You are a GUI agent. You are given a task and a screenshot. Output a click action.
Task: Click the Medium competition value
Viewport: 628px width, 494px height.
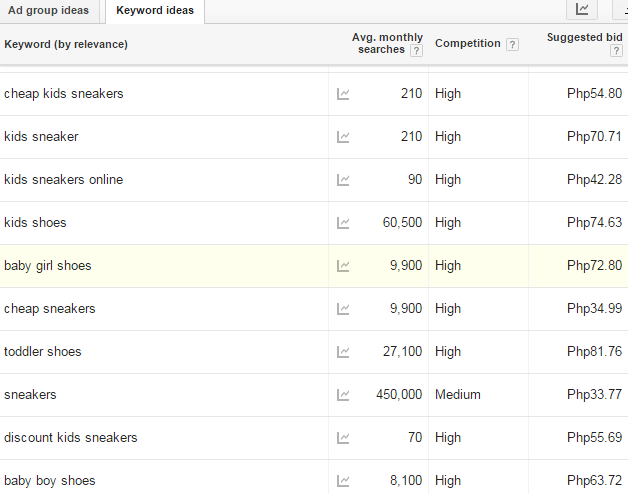458,395
